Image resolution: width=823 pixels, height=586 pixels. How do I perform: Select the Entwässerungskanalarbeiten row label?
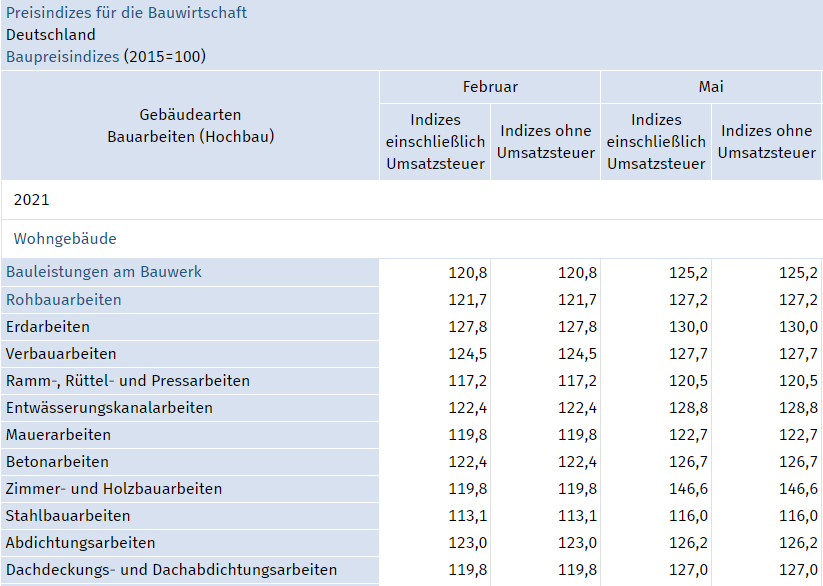[x=109, y=408]
